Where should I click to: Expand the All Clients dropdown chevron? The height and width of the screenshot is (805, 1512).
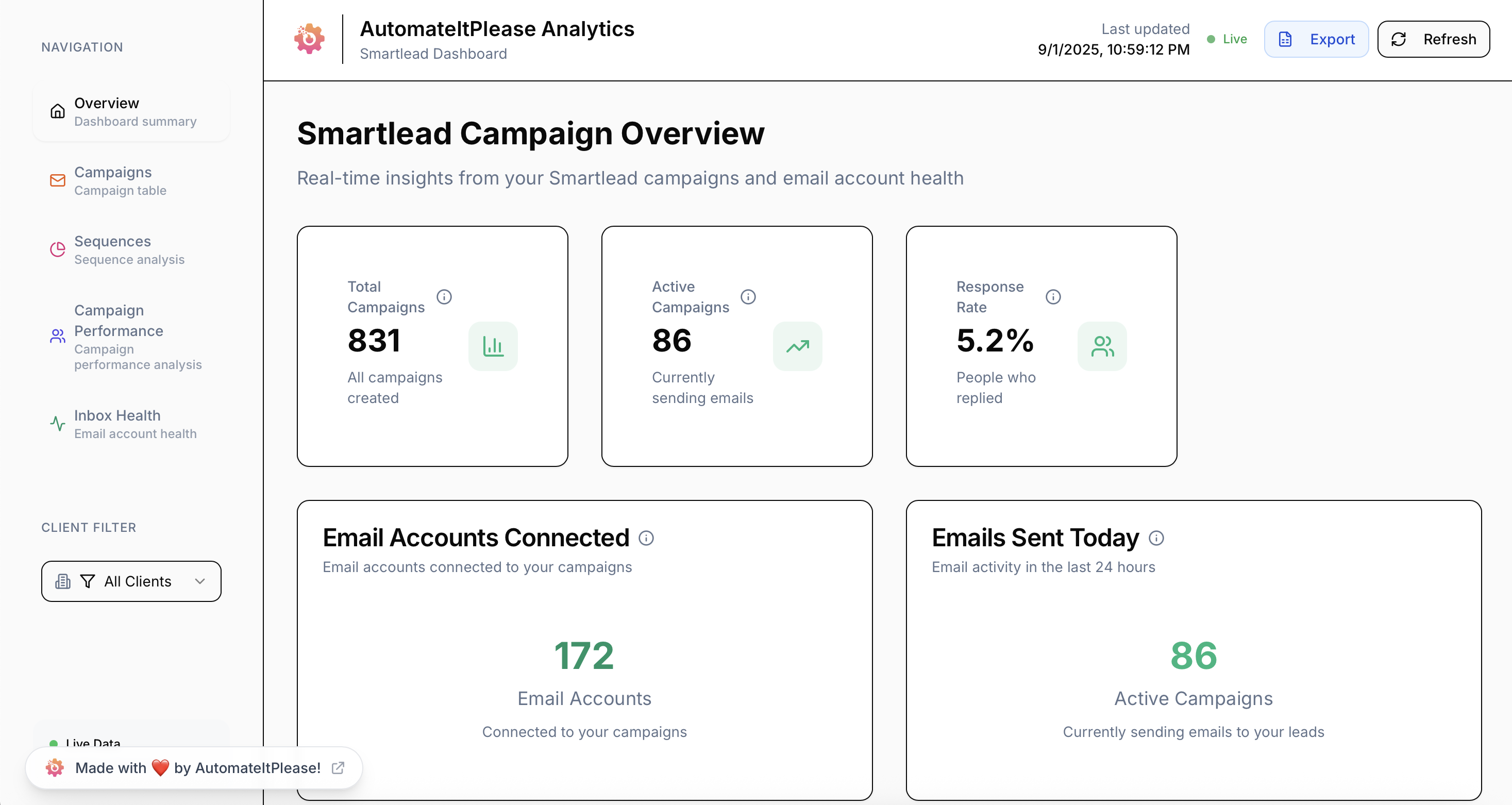(200, 581)
